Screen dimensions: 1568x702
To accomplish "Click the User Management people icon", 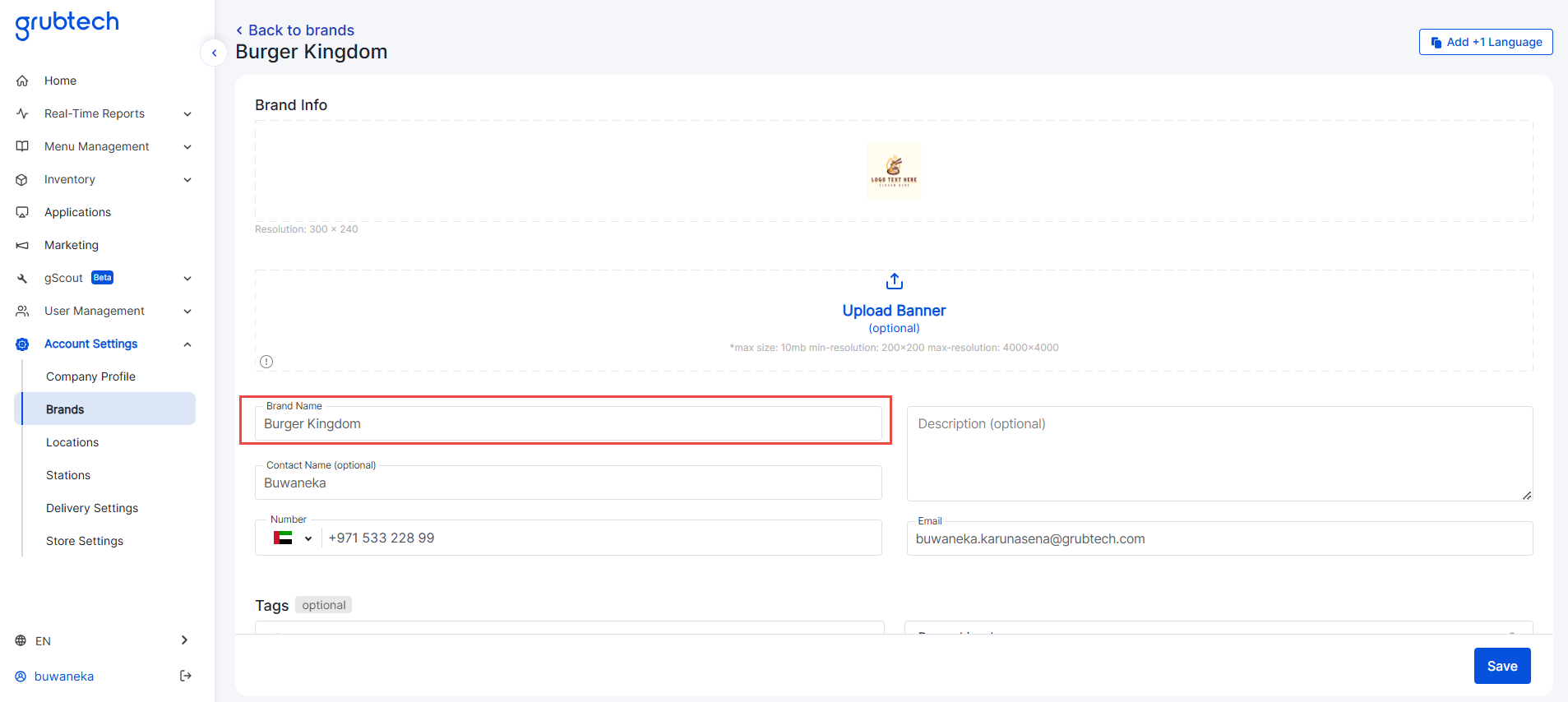I will point(22,311).
